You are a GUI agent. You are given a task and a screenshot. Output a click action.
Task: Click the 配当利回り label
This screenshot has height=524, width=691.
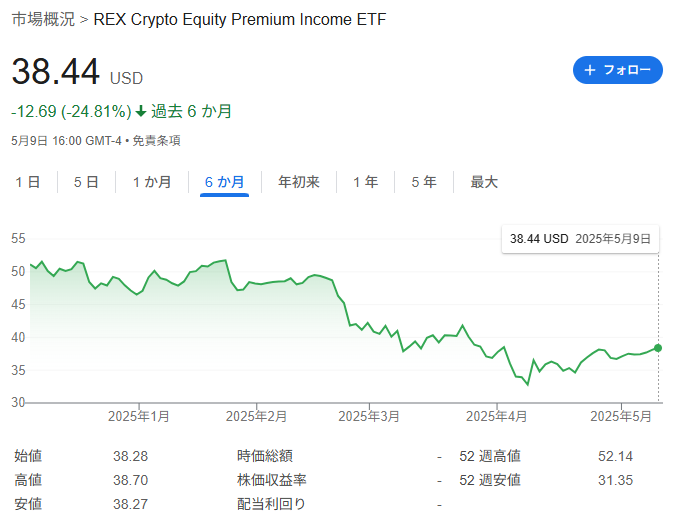pos(271,504)
